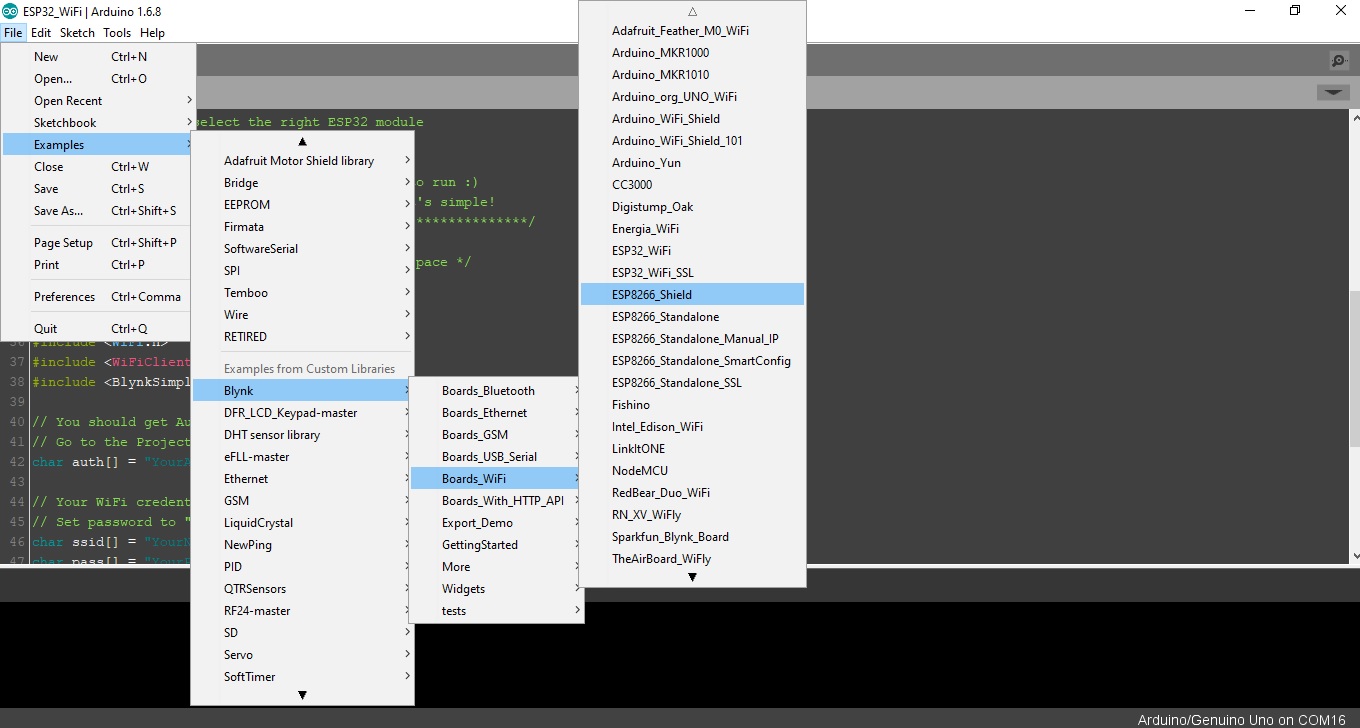Select CC3000 example

[x=692, y=185]
